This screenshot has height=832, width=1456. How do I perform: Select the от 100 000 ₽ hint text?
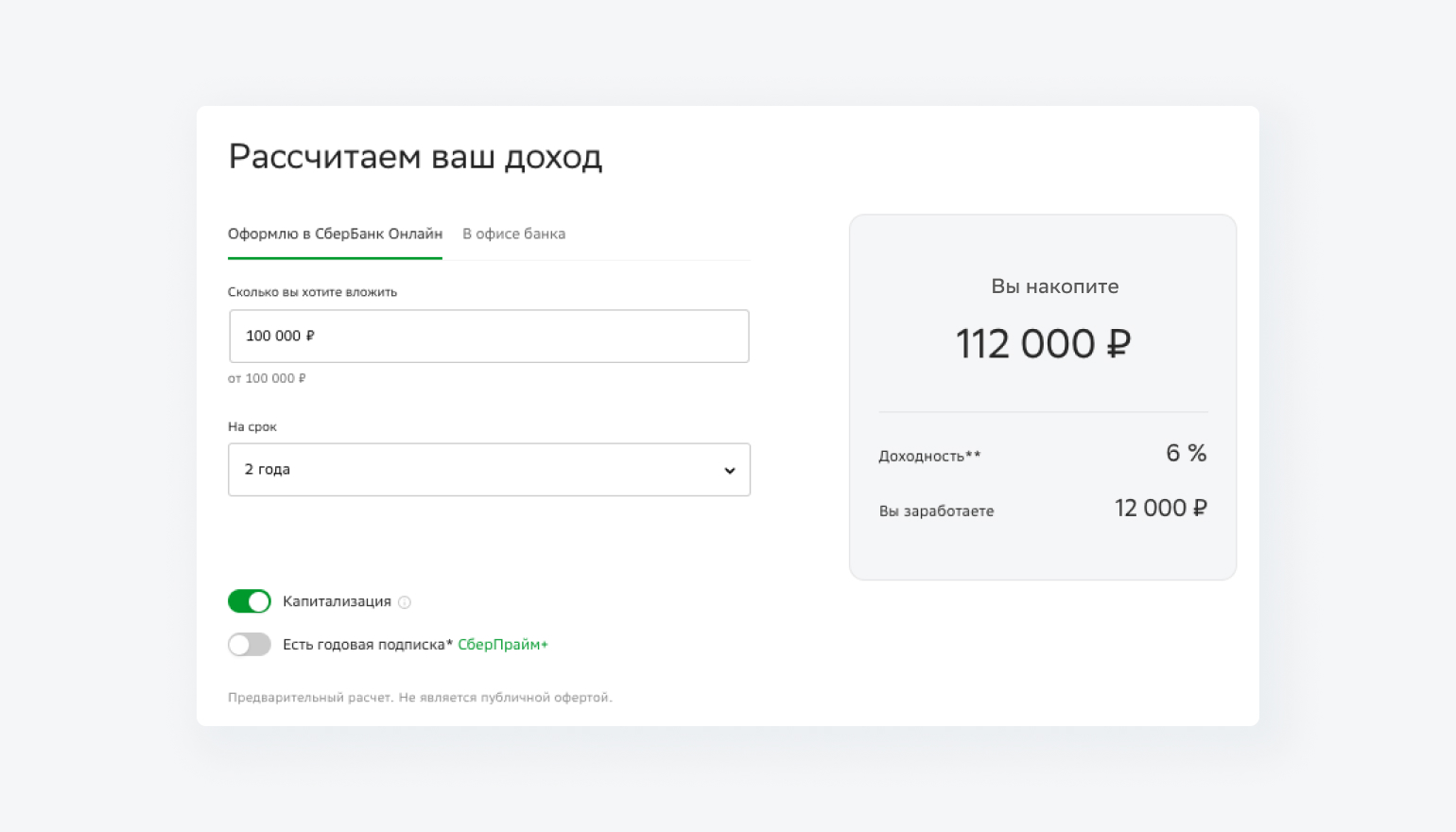click(x=267, y=378)
